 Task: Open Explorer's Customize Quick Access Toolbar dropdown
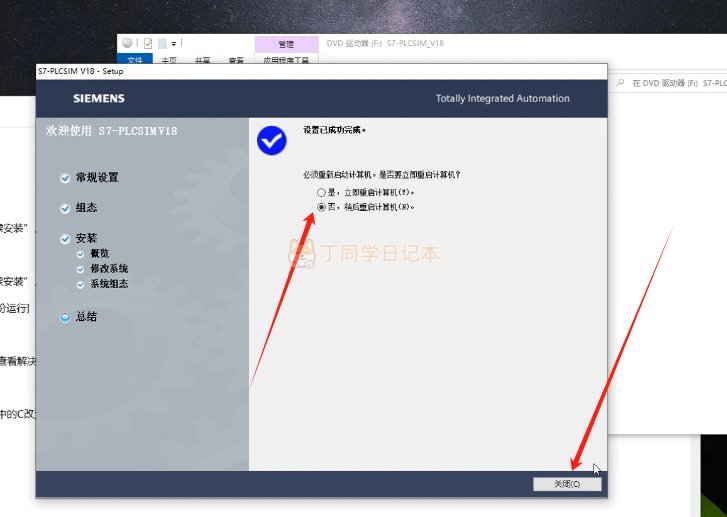click(x=174, y=44)
